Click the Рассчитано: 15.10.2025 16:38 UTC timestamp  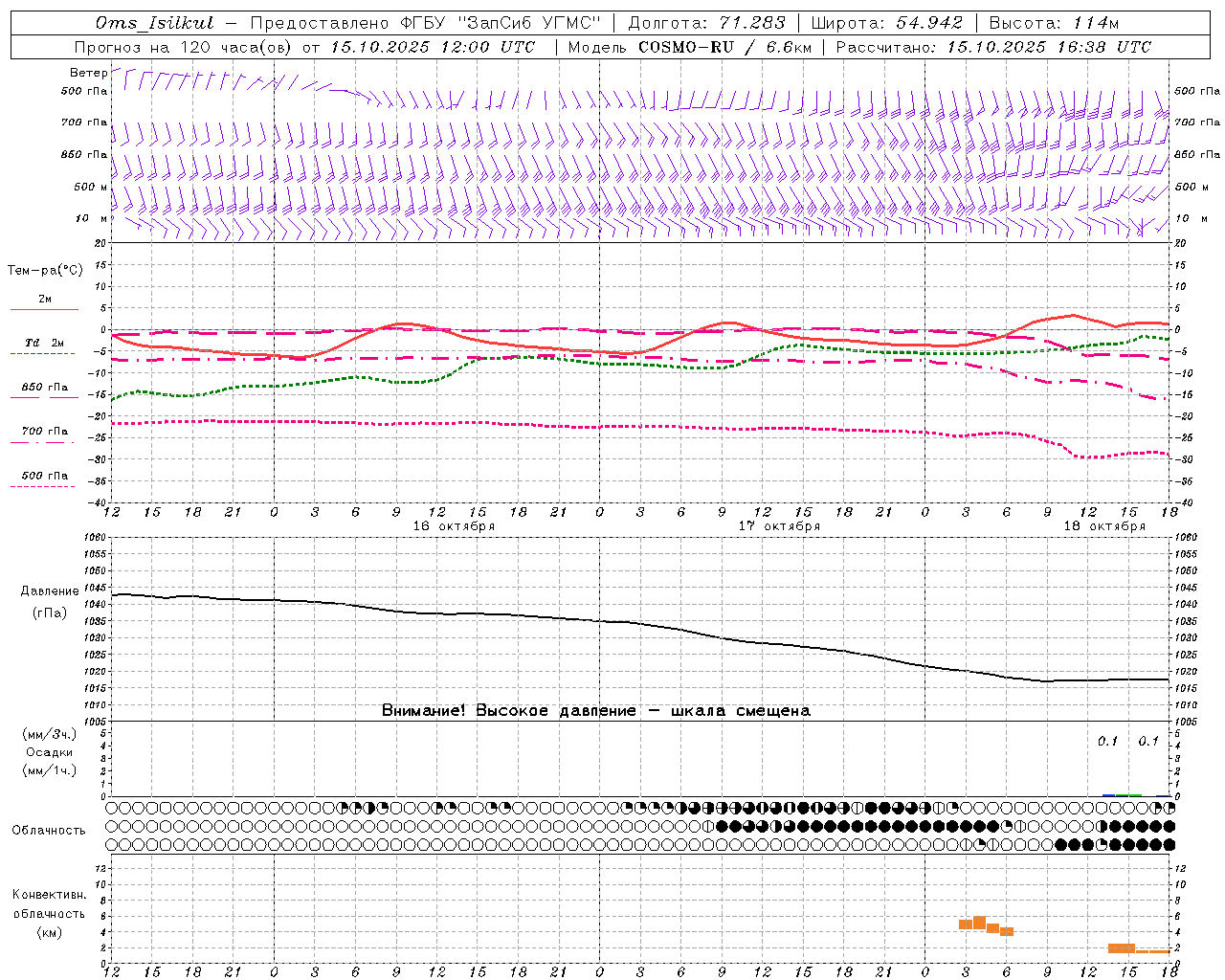pos(993,47)
